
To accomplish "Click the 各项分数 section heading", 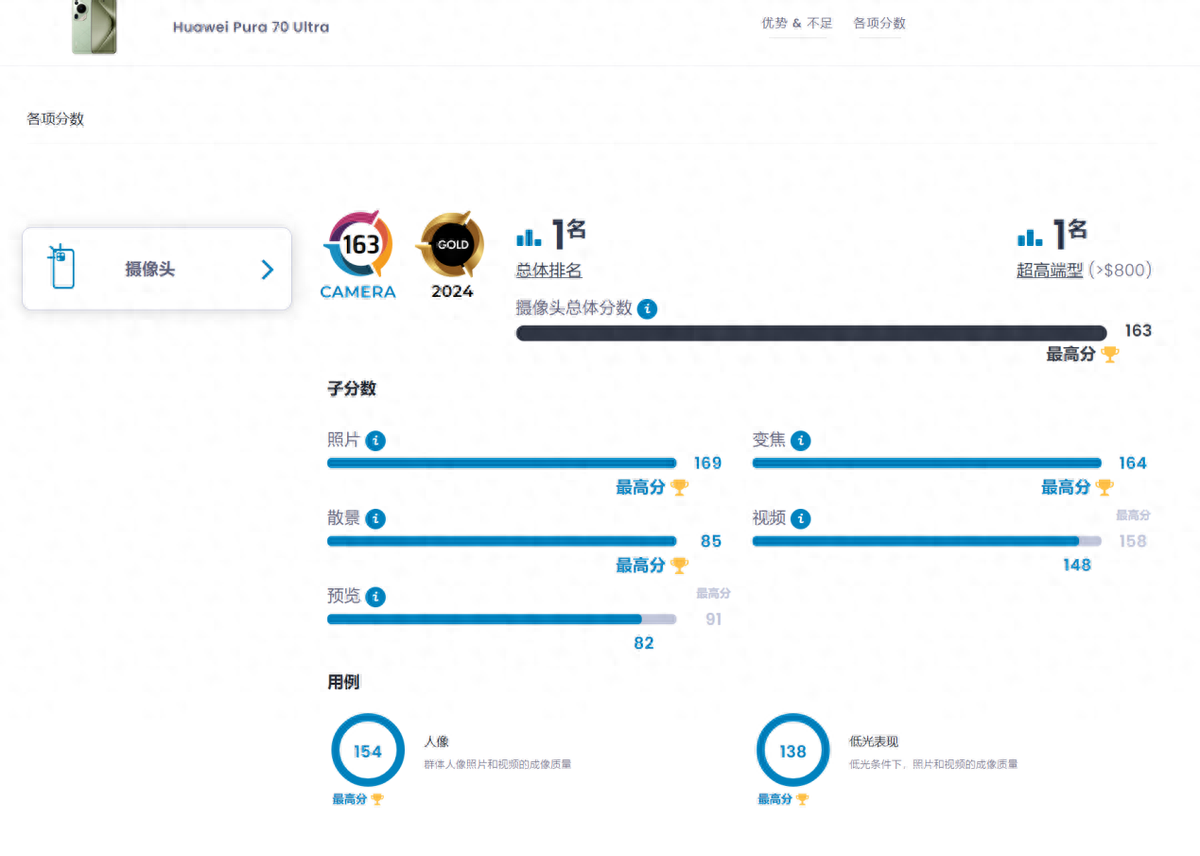I will [x=55, y=119].
